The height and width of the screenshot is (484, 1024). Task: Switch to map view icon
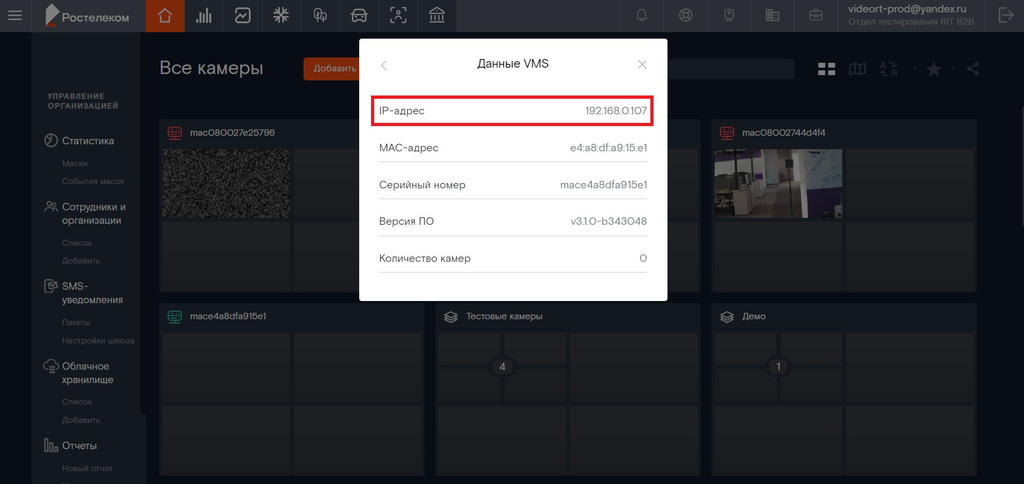point(857,69)
